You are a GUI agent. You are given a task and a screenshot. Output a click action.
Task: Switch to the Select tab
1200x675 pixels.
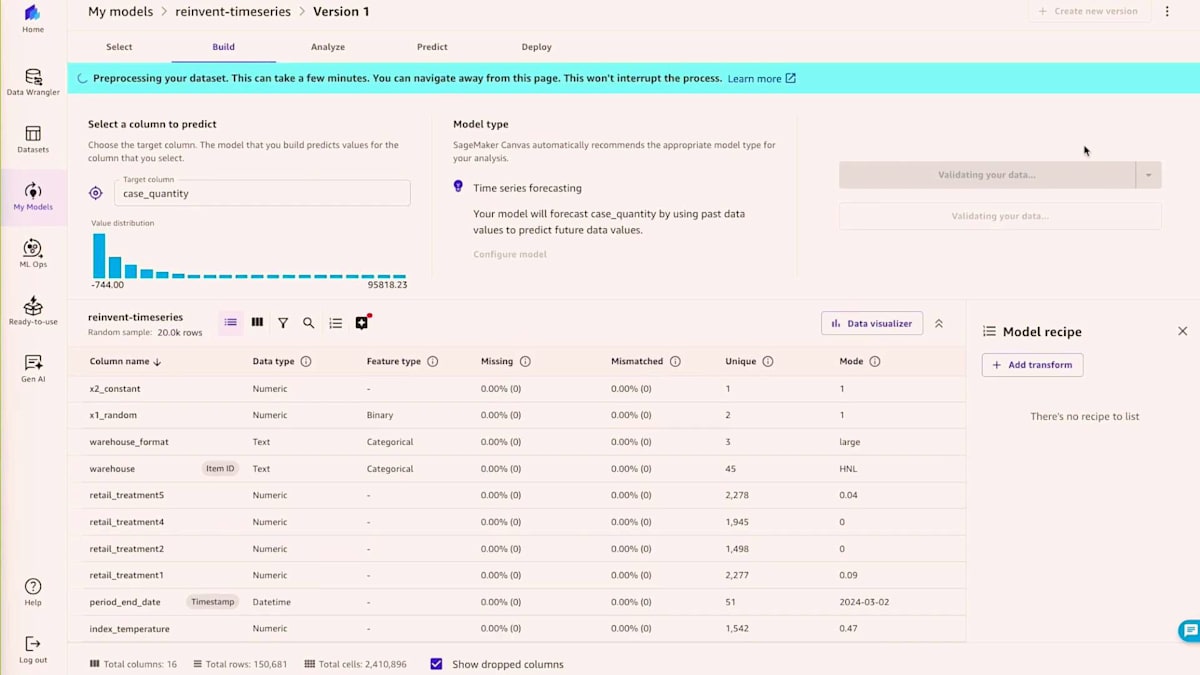tap(119, 47)
